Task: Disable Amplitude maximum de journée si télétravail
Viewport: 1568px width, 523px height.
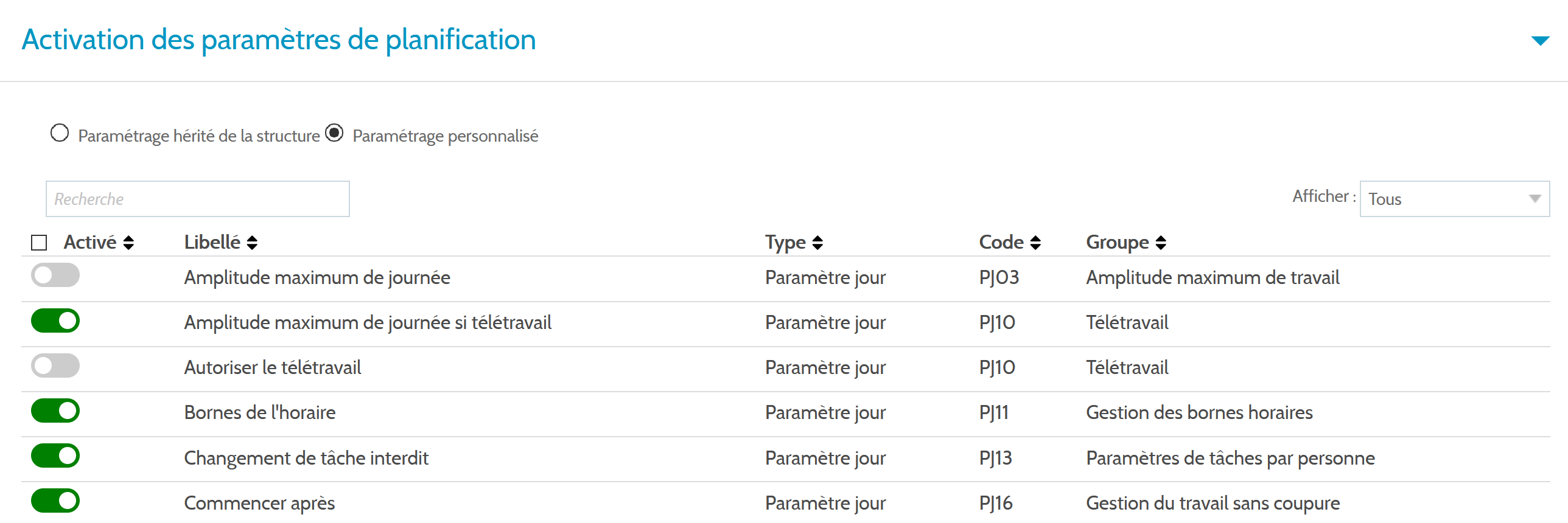Action: click(x=55, y=320)
